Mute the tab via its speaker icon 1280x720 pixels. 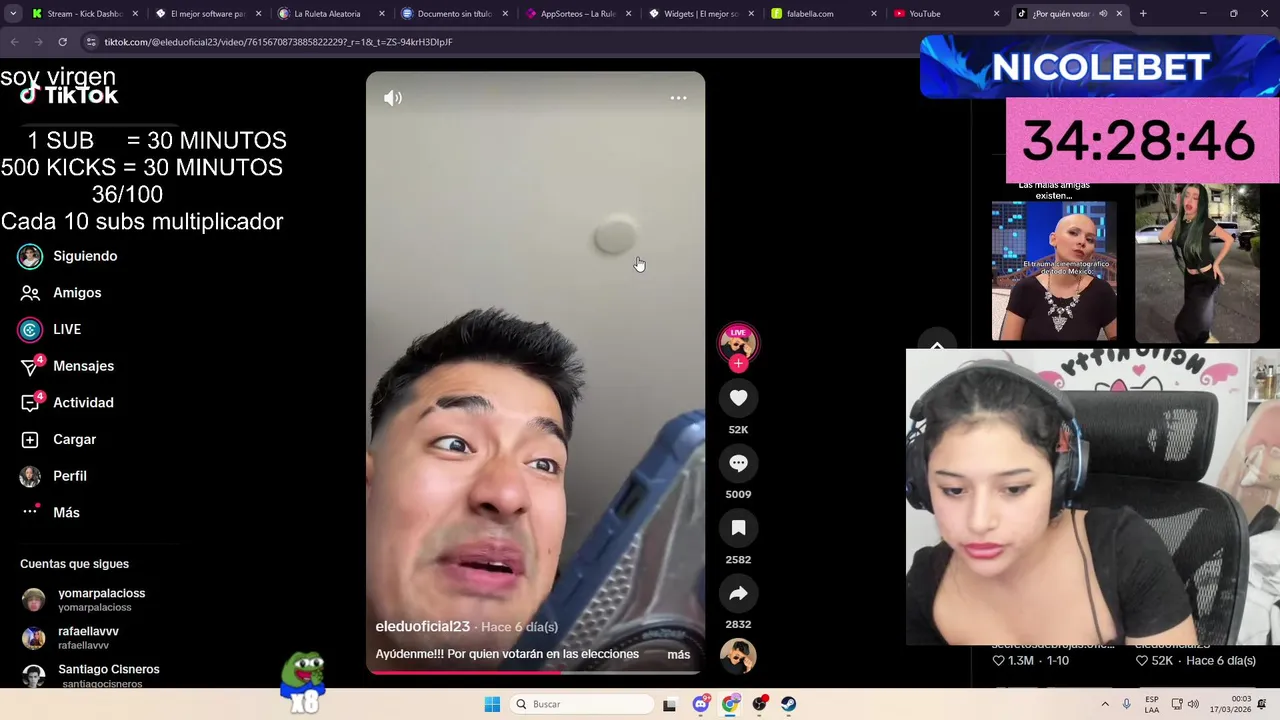pos(1103,14)
